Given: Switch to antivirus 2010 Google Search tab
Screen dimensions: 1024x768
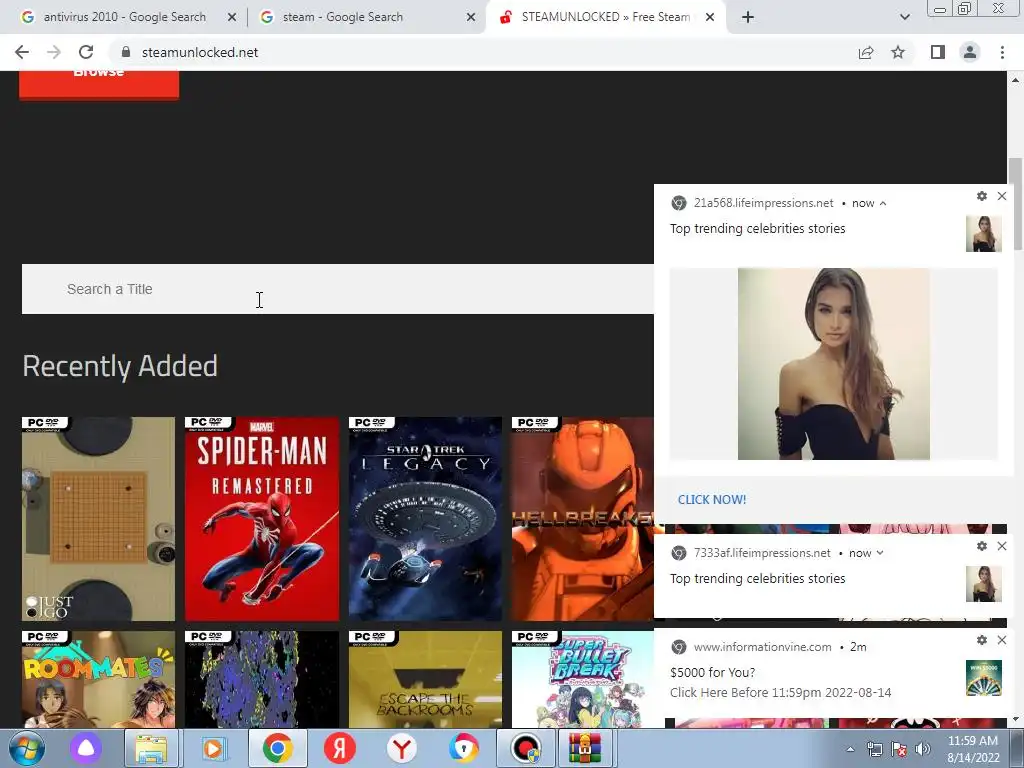Looking at the screenshot, I should [124, 17].
